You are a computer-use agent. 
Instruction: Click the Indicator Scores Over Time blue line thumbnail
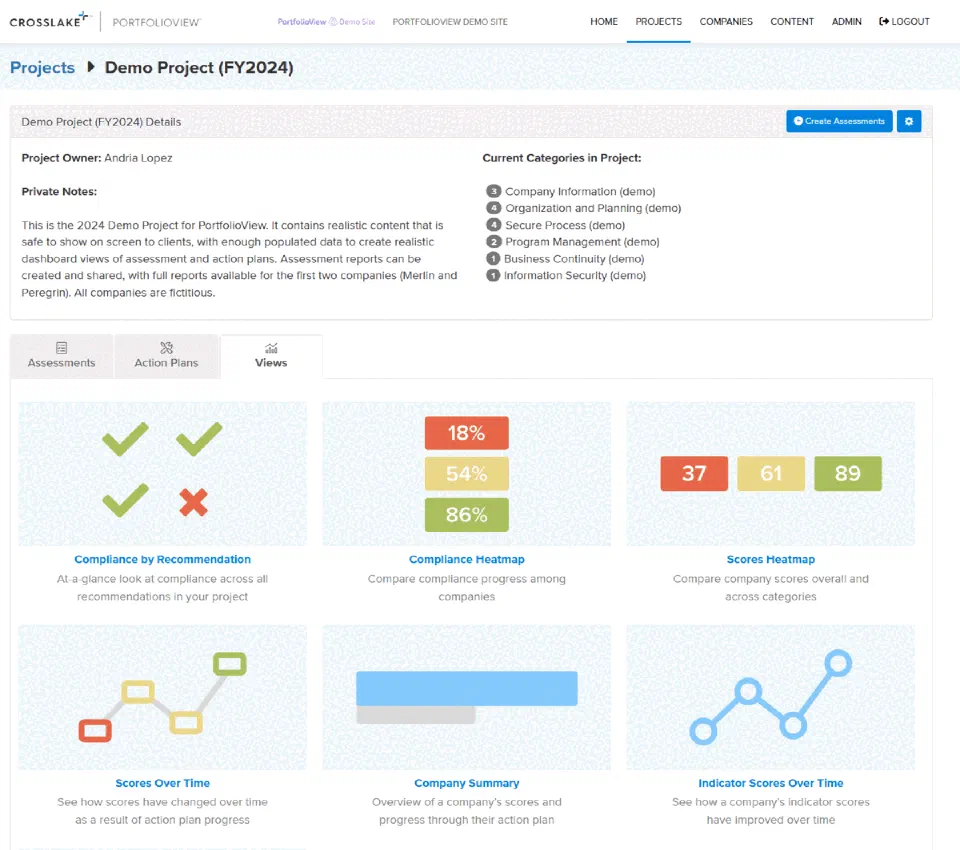[771, 697]
